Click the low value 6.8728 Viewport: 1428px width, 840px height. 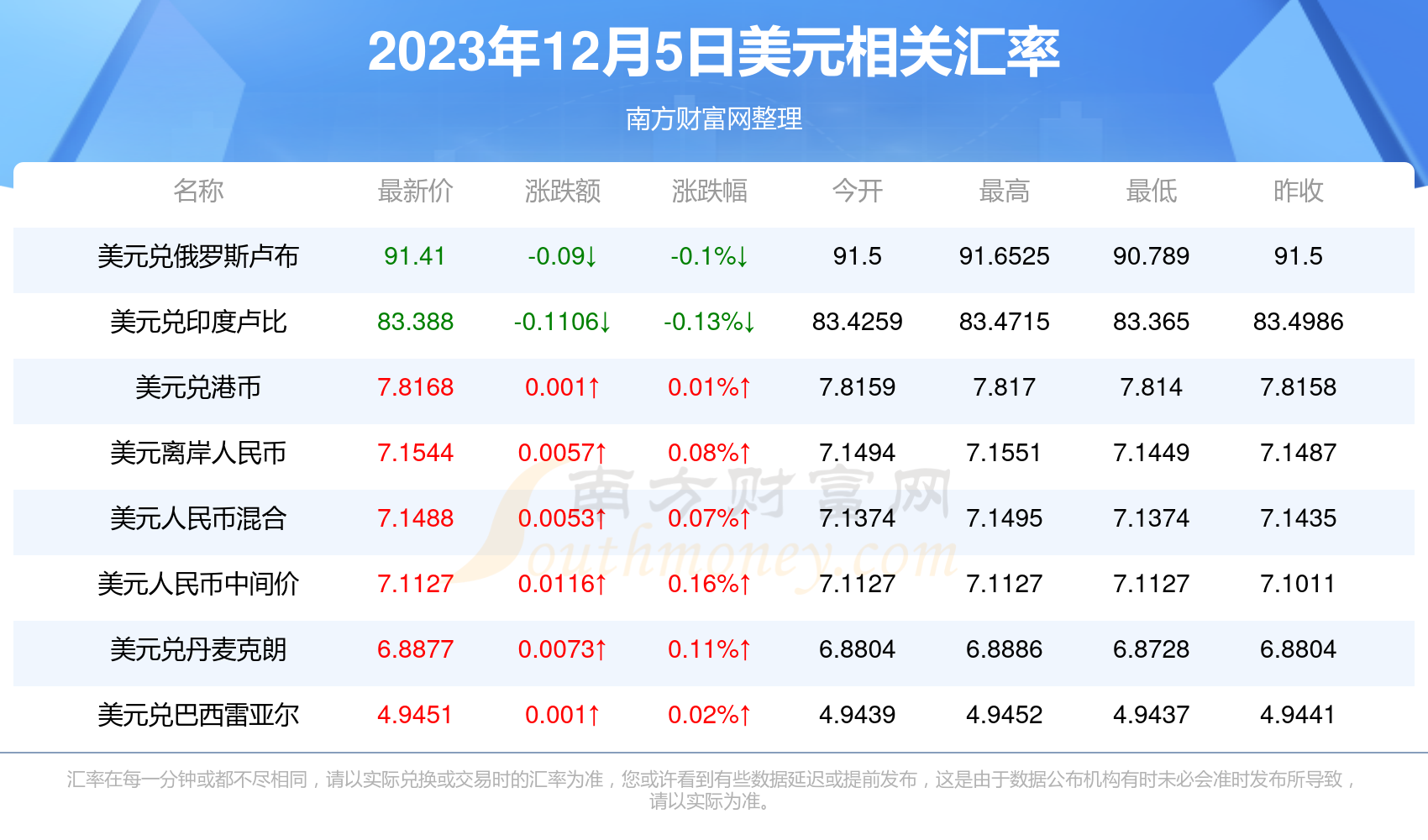pos(1152,649)
